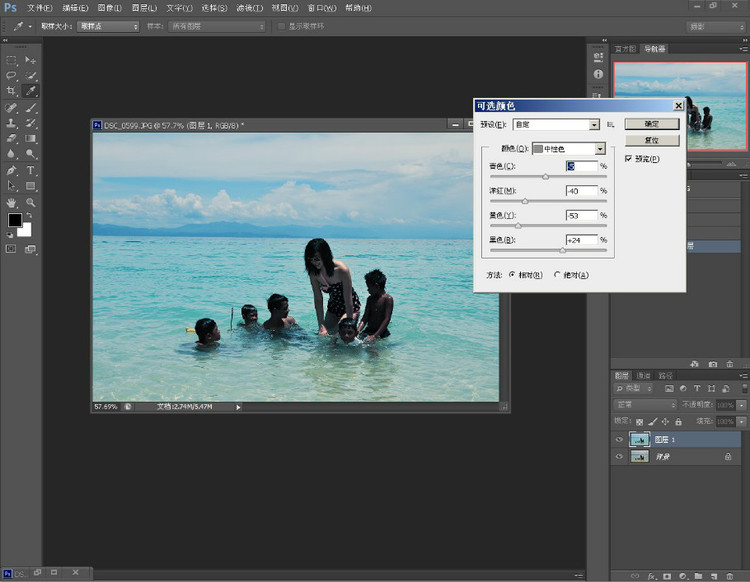Screen dimensions: 750x582
Task: Open the 取样大小 sample size dropdown
Action: 108,26
